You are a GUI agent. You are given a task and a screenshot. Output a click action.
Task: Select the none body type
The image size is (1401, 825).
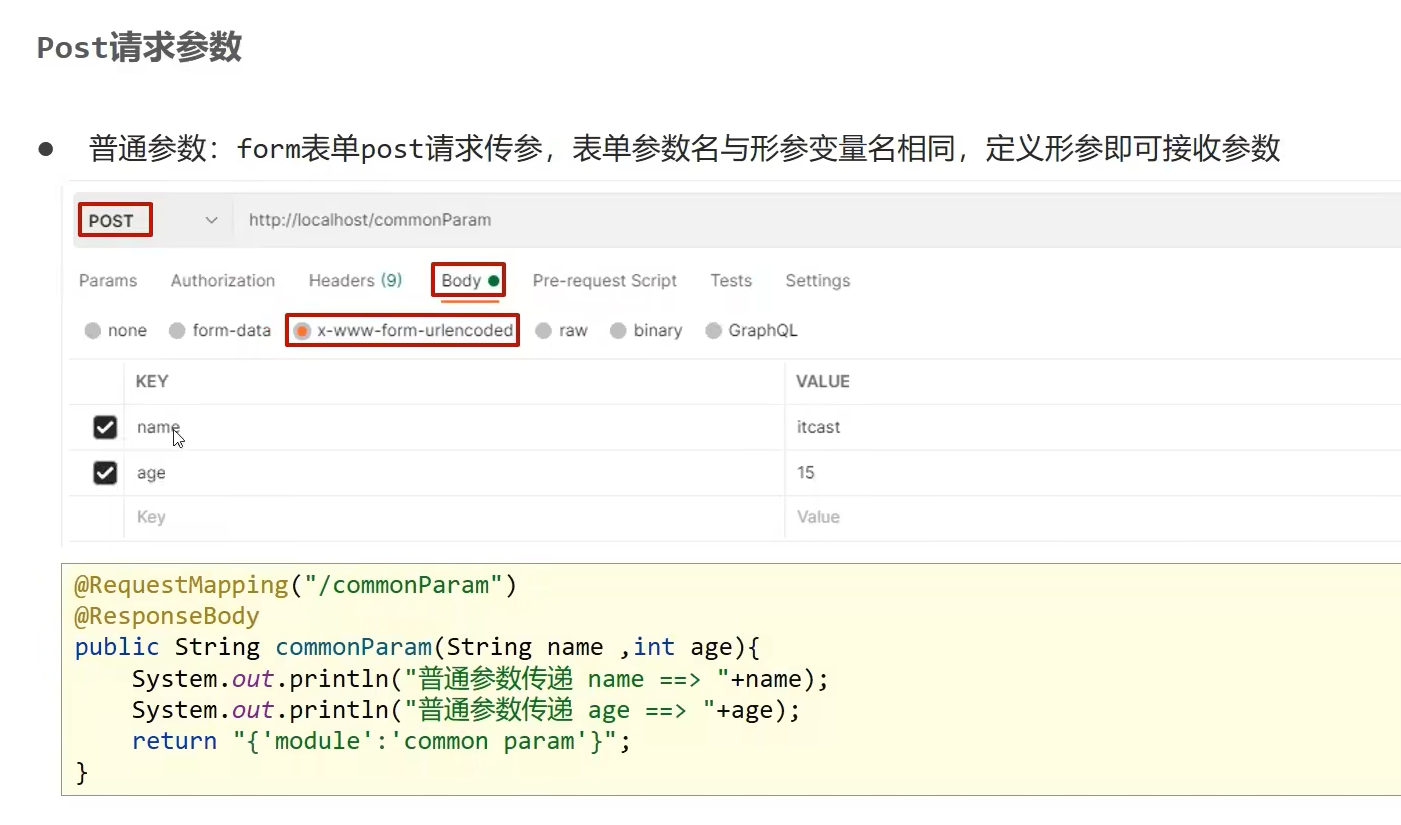click(x=93, y=331)
